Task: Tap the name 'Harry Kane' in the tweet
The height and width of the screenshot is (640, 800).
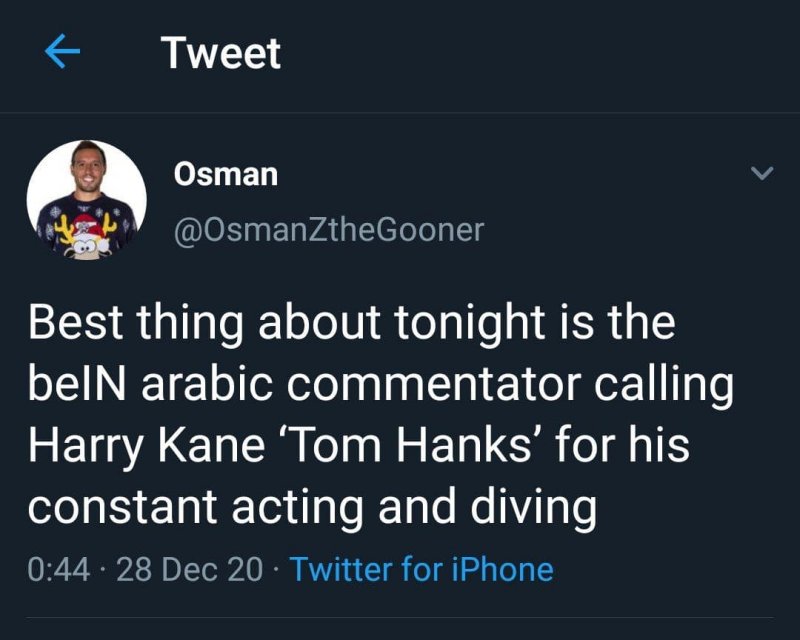Action: (x=148, y=446)
